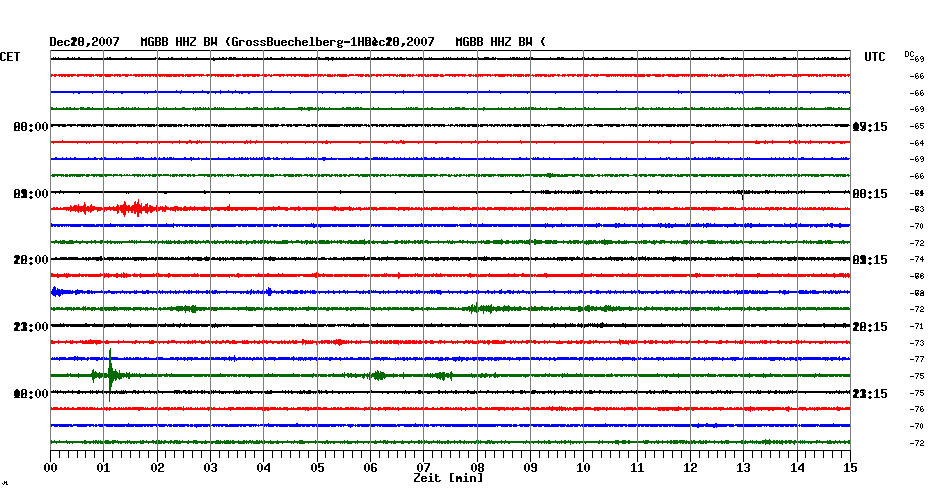Image resolution: width=930 pixels, height=494 pixels.
Task: Click the DC offset value -63
Action: click(x=917, y=209)
